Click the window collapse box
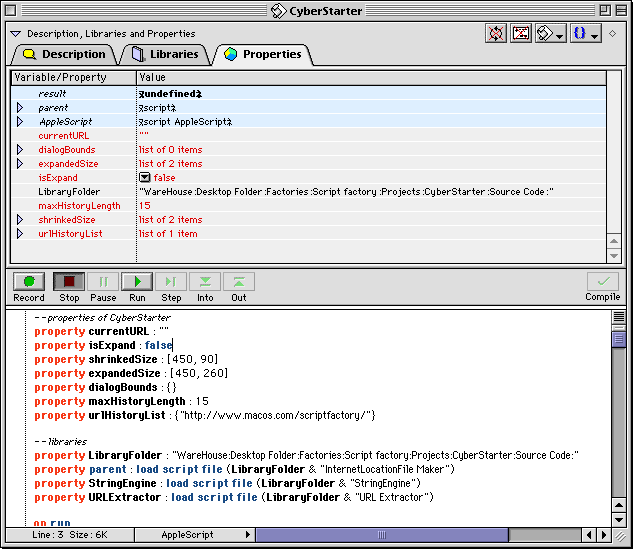 pyautogui.click(x=621, y=10)
